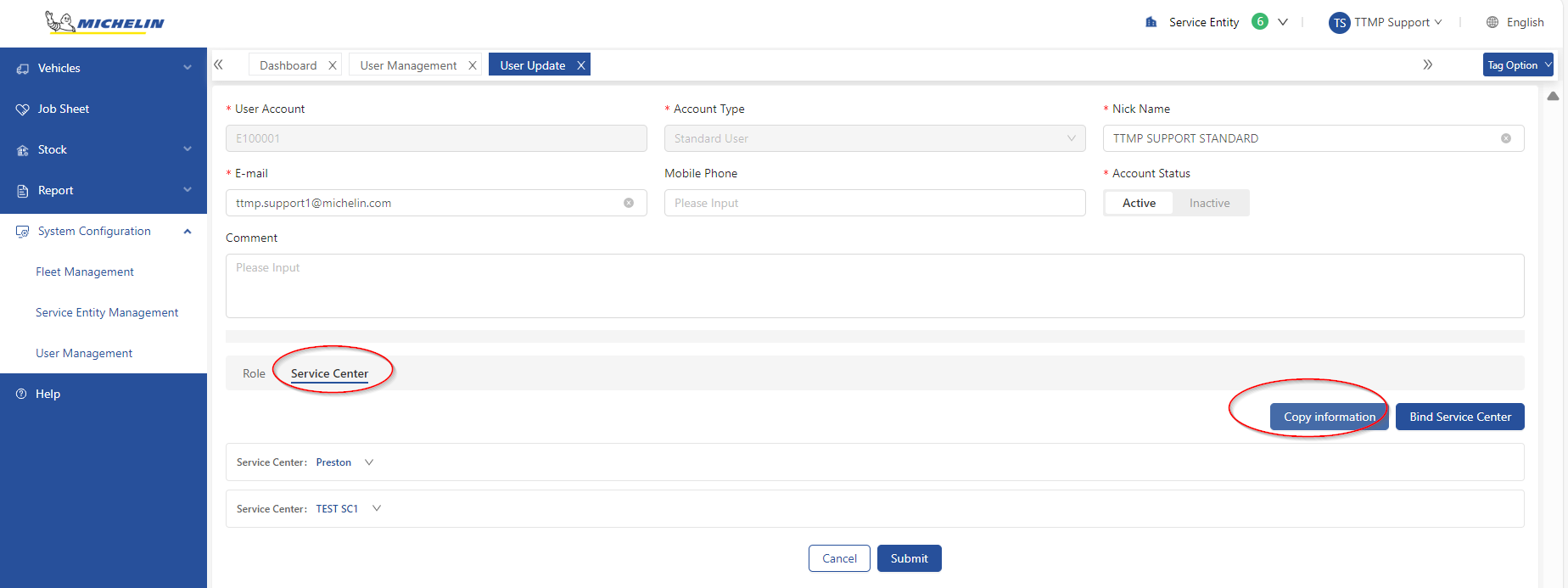Viewport: 1568px width, 588px height.
Task: Switch to the Role tab
Action: [254, 373]
